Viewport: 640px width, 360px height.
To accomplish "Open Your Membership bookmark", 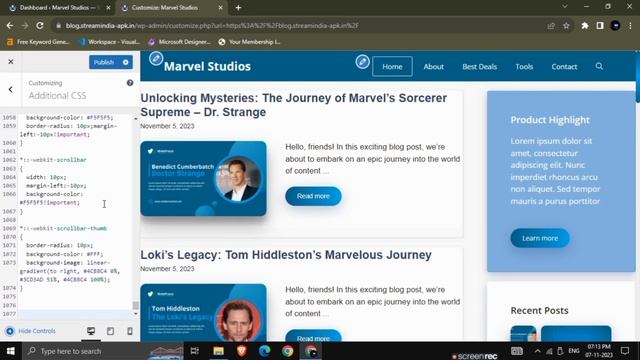I will 250,42.
